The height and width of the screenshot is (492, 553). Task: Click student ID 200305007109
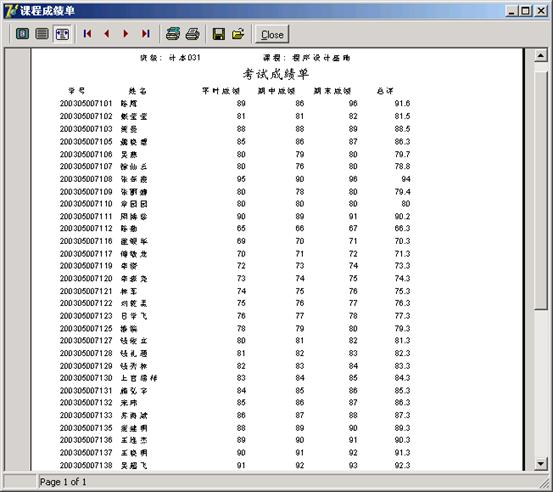click(86, 192)
